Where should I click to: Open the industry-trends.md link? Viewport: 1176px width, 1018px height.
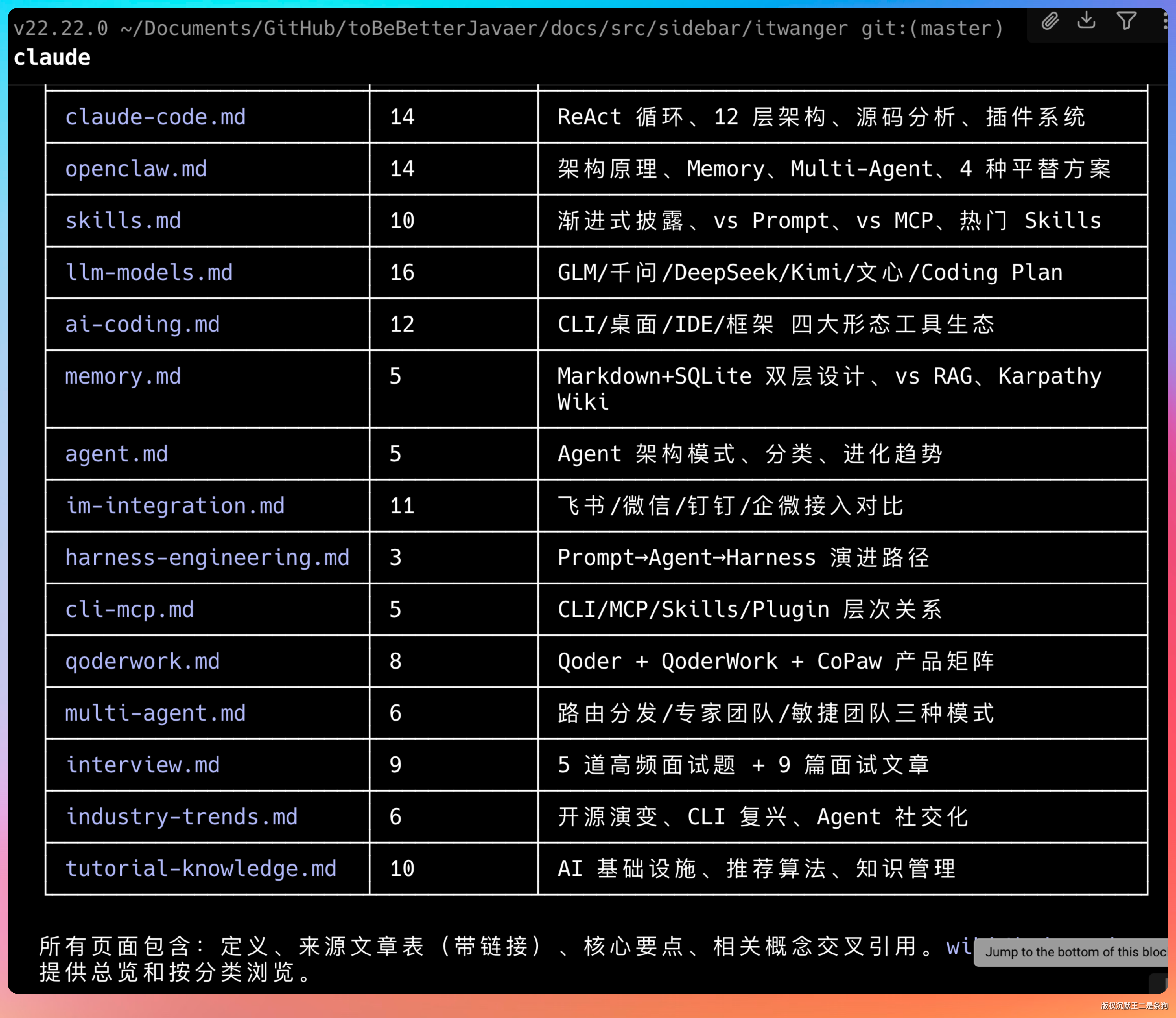tap(181, 816)
